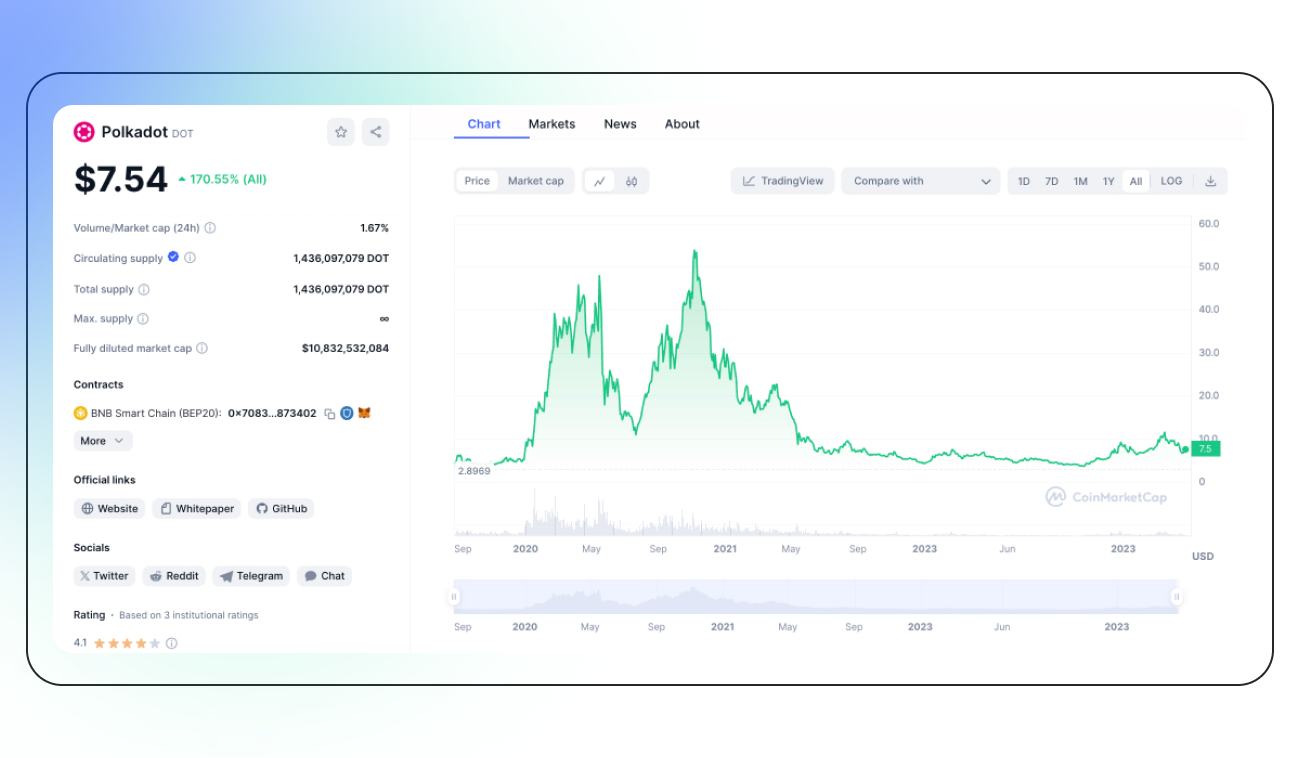Open the TradingView chart button

783,181
